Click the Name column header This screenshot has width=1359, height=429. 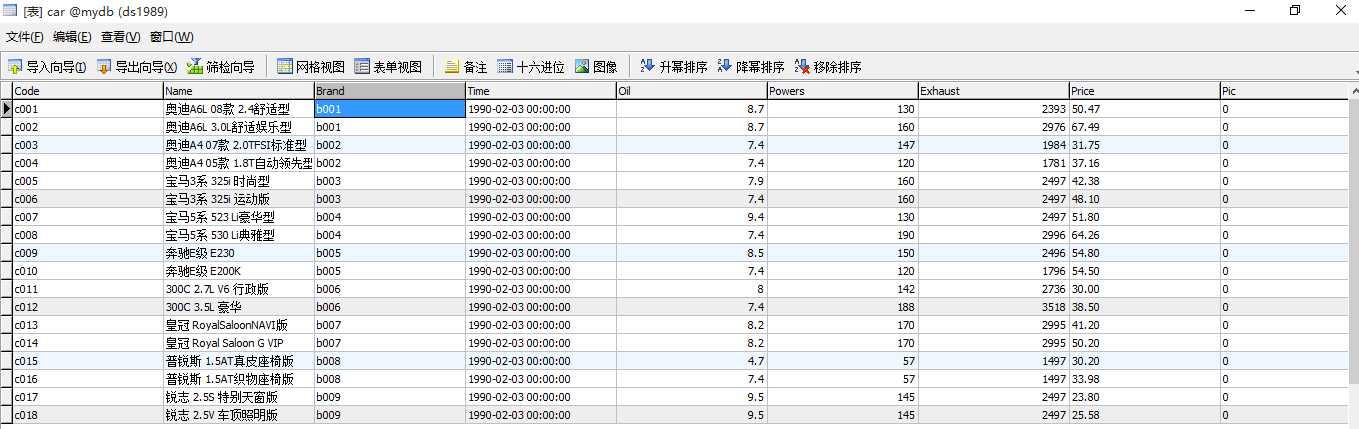click(239, 91)
